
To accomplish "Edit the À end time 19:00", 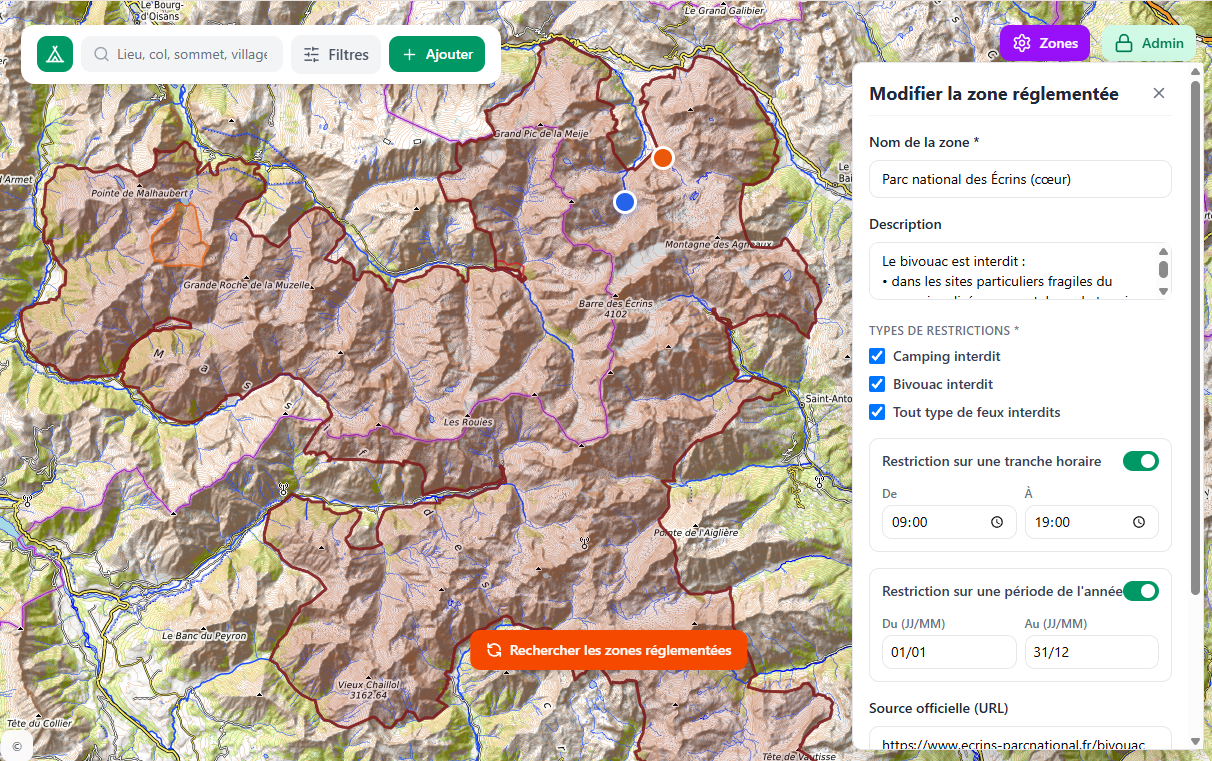I will 1091,522.
